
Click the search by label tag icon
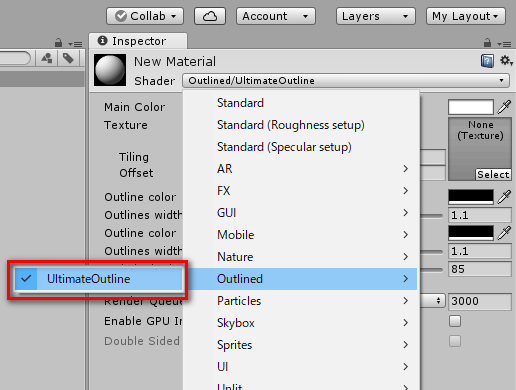[x=68, y=58]
